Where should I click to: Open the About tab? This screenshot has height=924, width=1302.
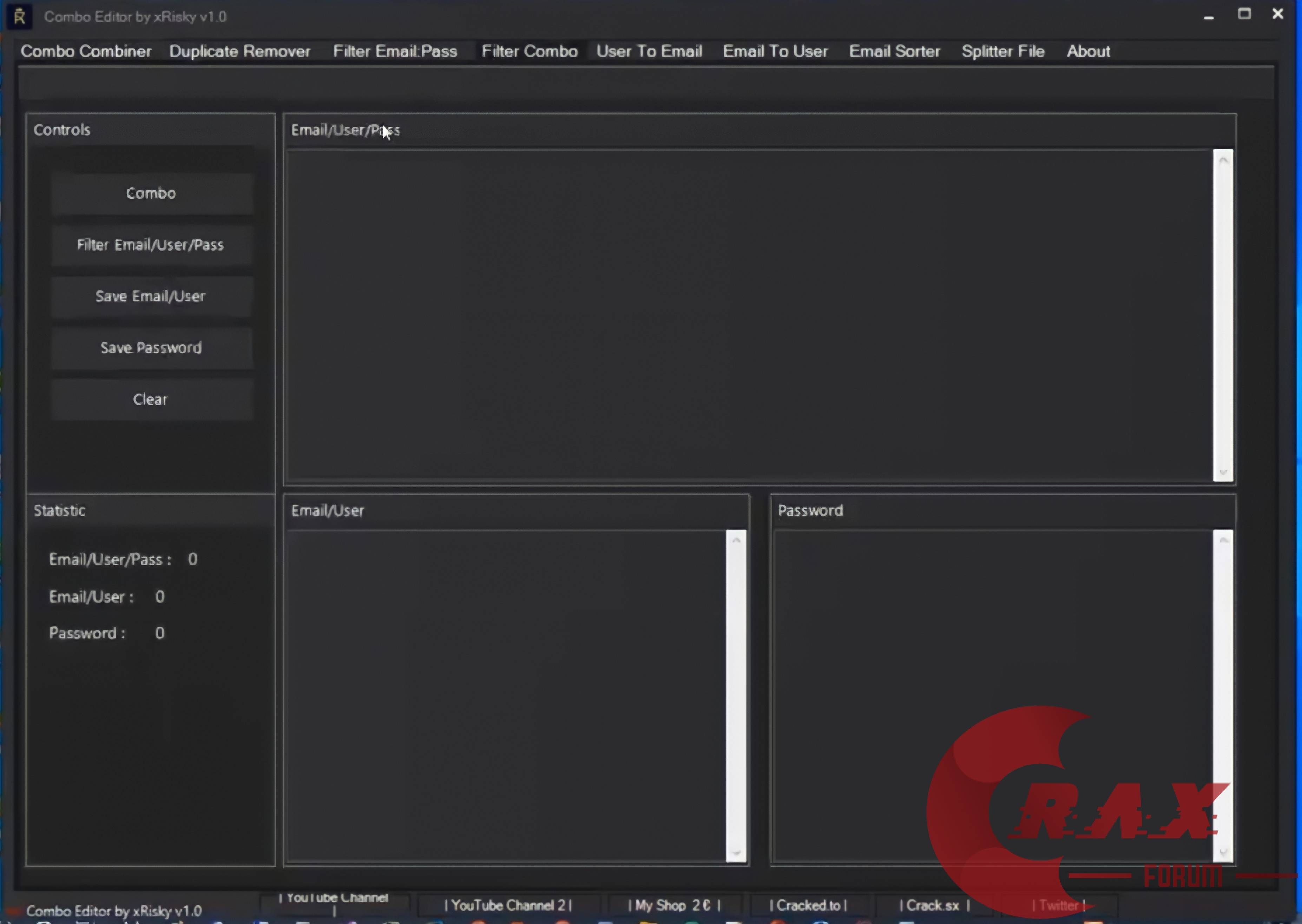(1087, 51)
